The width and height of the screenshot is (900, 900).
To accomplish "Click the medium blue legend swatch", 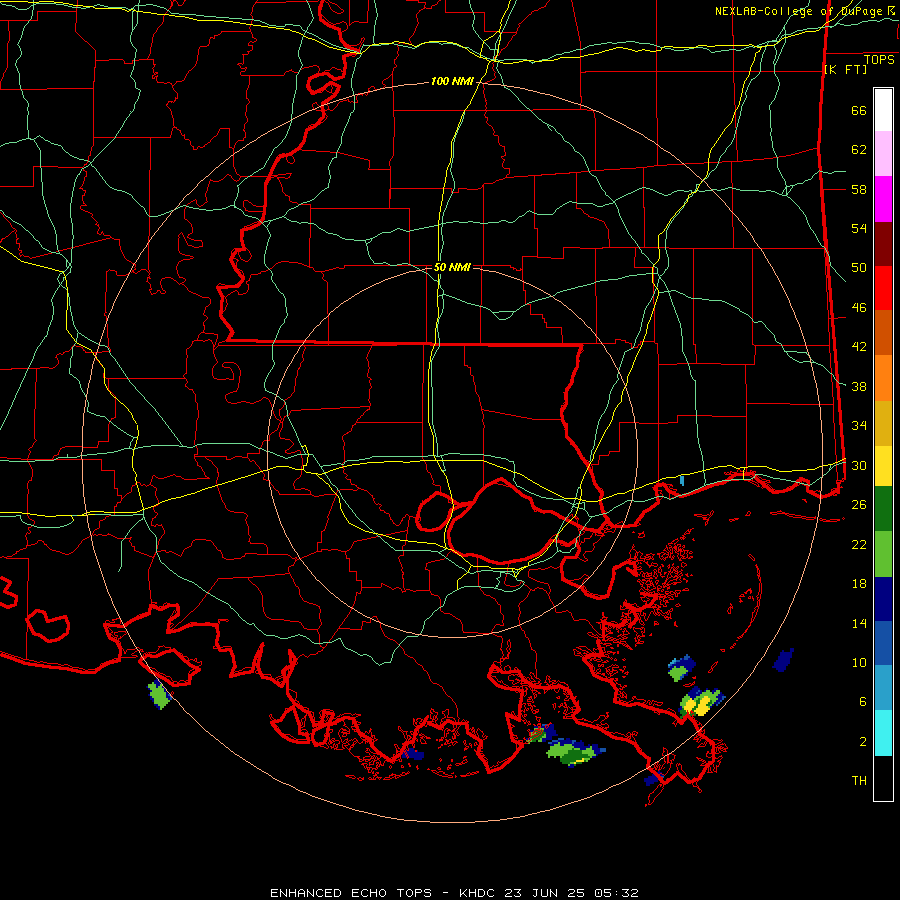I will (883, 643).
